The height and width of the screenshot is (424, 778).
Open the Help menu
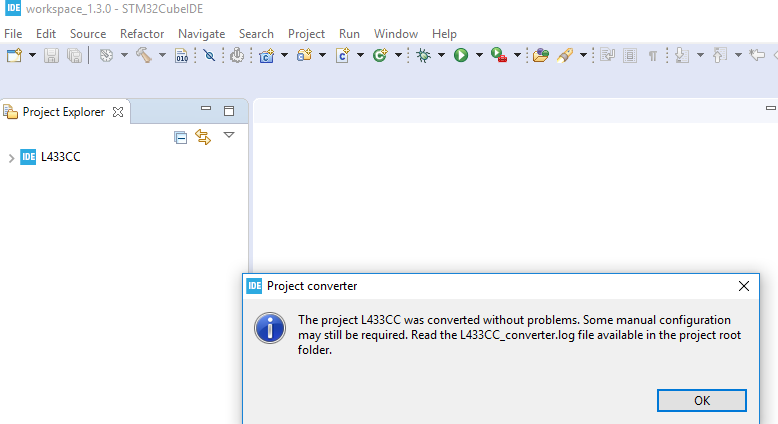point(444,34)
